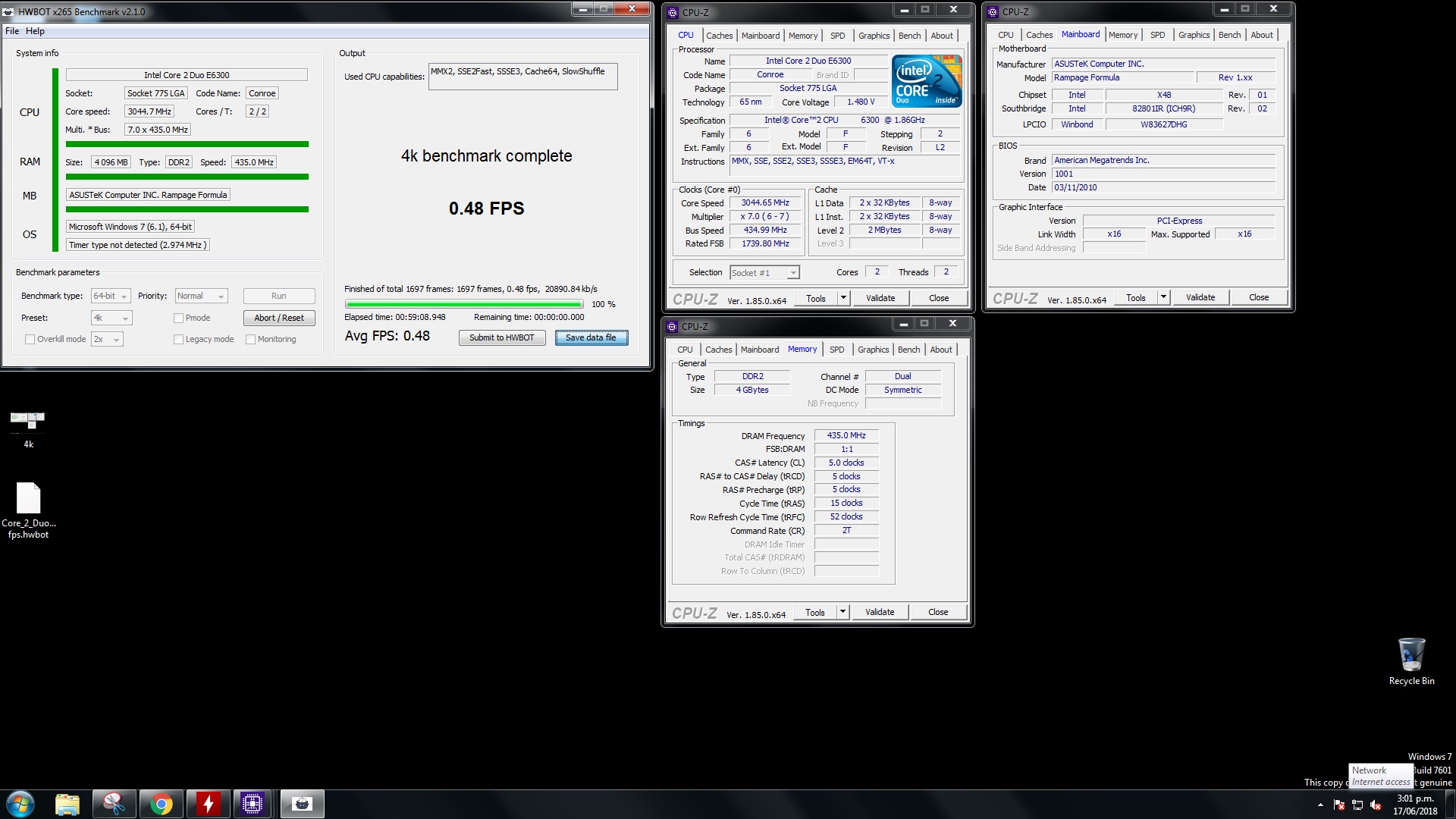This screenshot has height=819, width=1456.
Task: Switch to CPU-Z via its taskbar icon
Action: (x=253, y=804)
